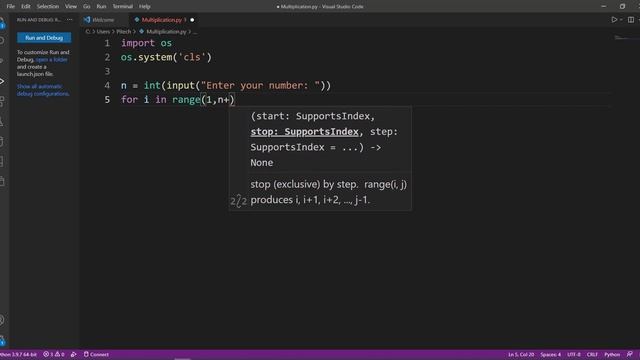Open the Run menu
The image size is (640, 360).
pos(101,7)
